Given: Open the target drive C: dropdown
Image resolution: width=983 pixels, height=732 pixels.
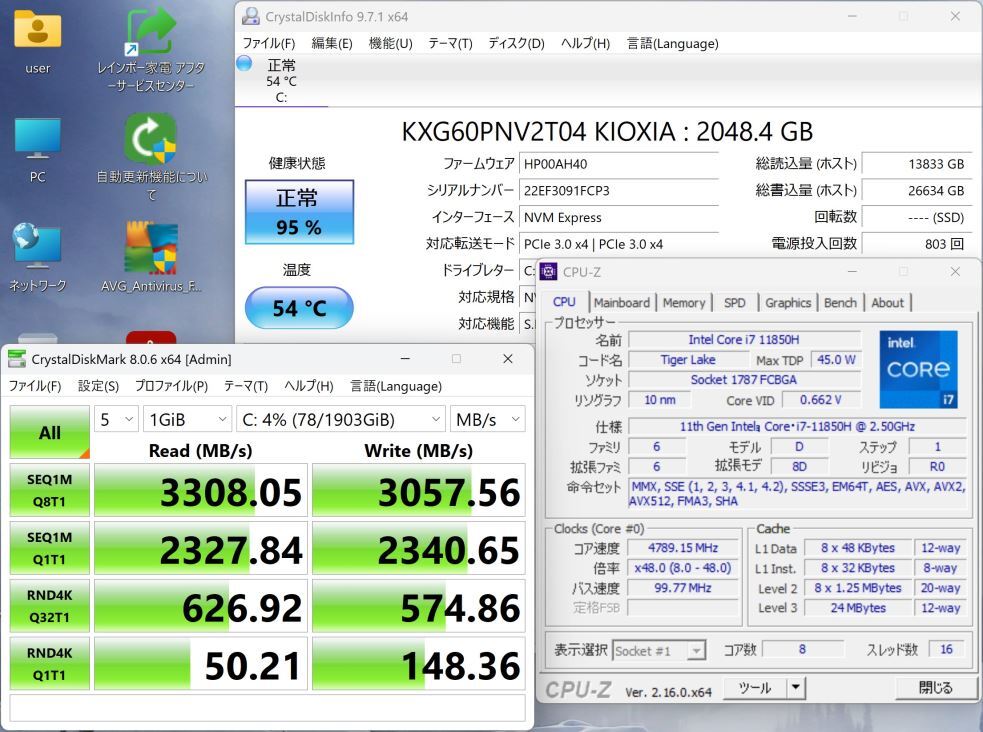Looking at the screenshot, I should tap(340, 419).
